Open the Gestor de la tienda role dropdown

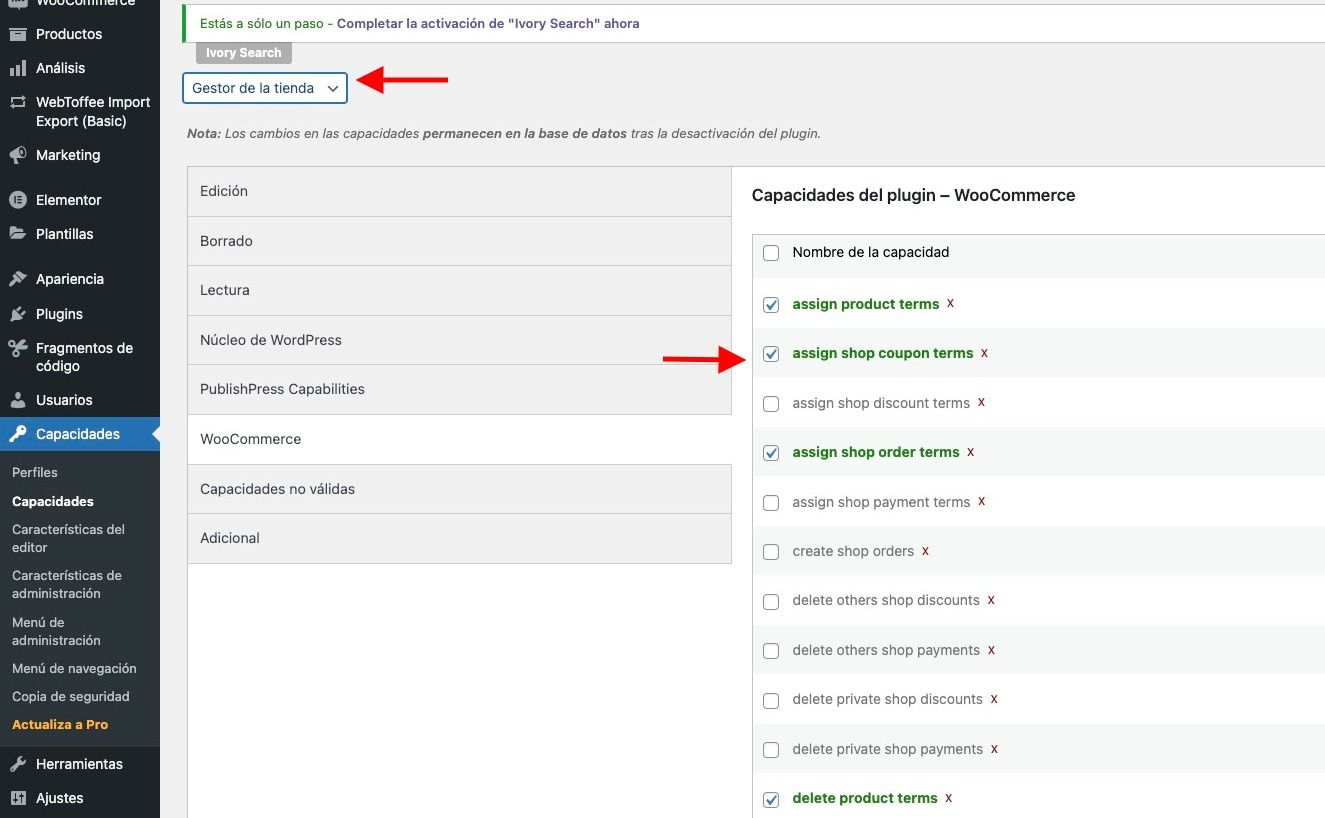click(265, 88)
